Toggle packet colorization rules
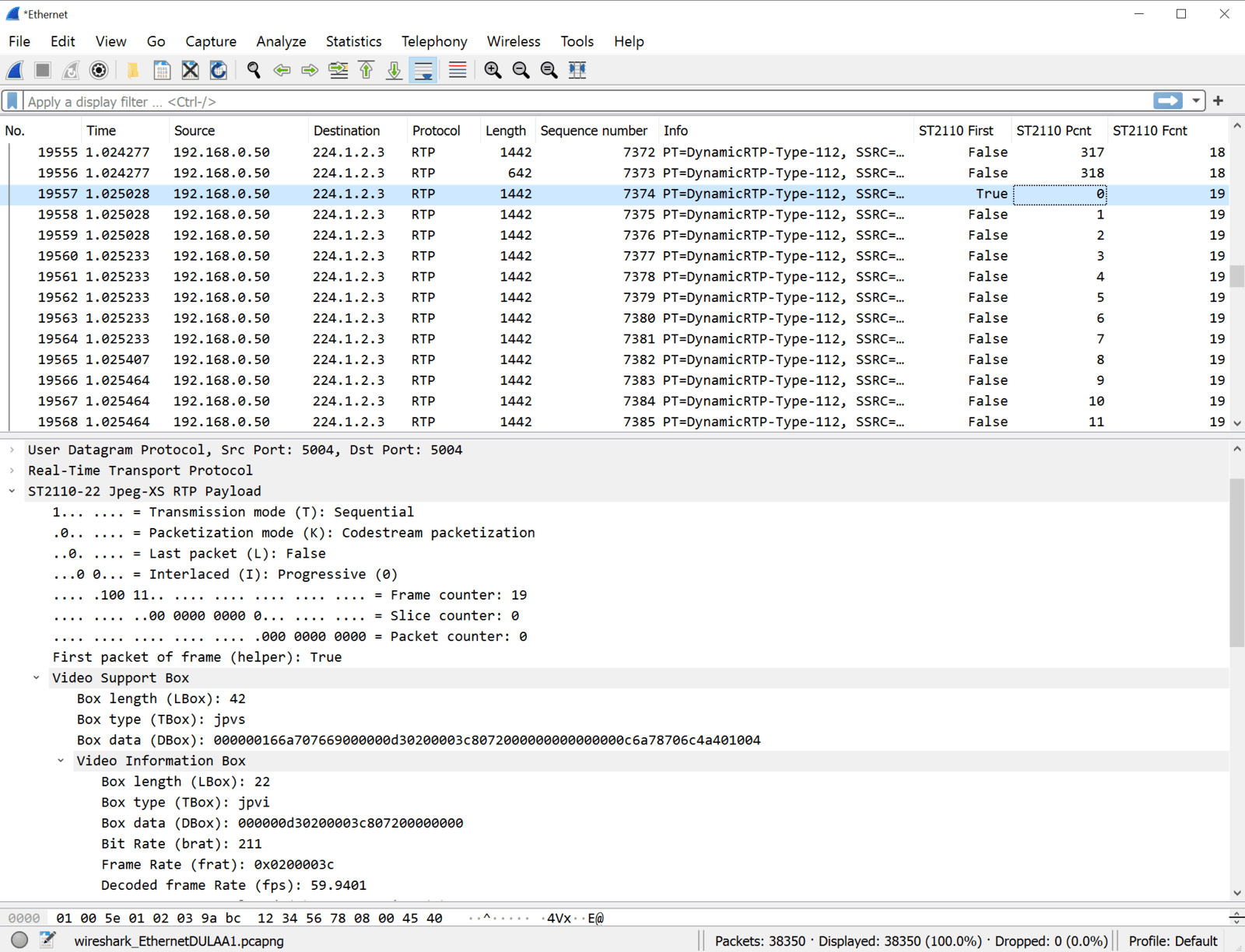The height and width of the screenshot is (952, 1245). coord(458,70)
